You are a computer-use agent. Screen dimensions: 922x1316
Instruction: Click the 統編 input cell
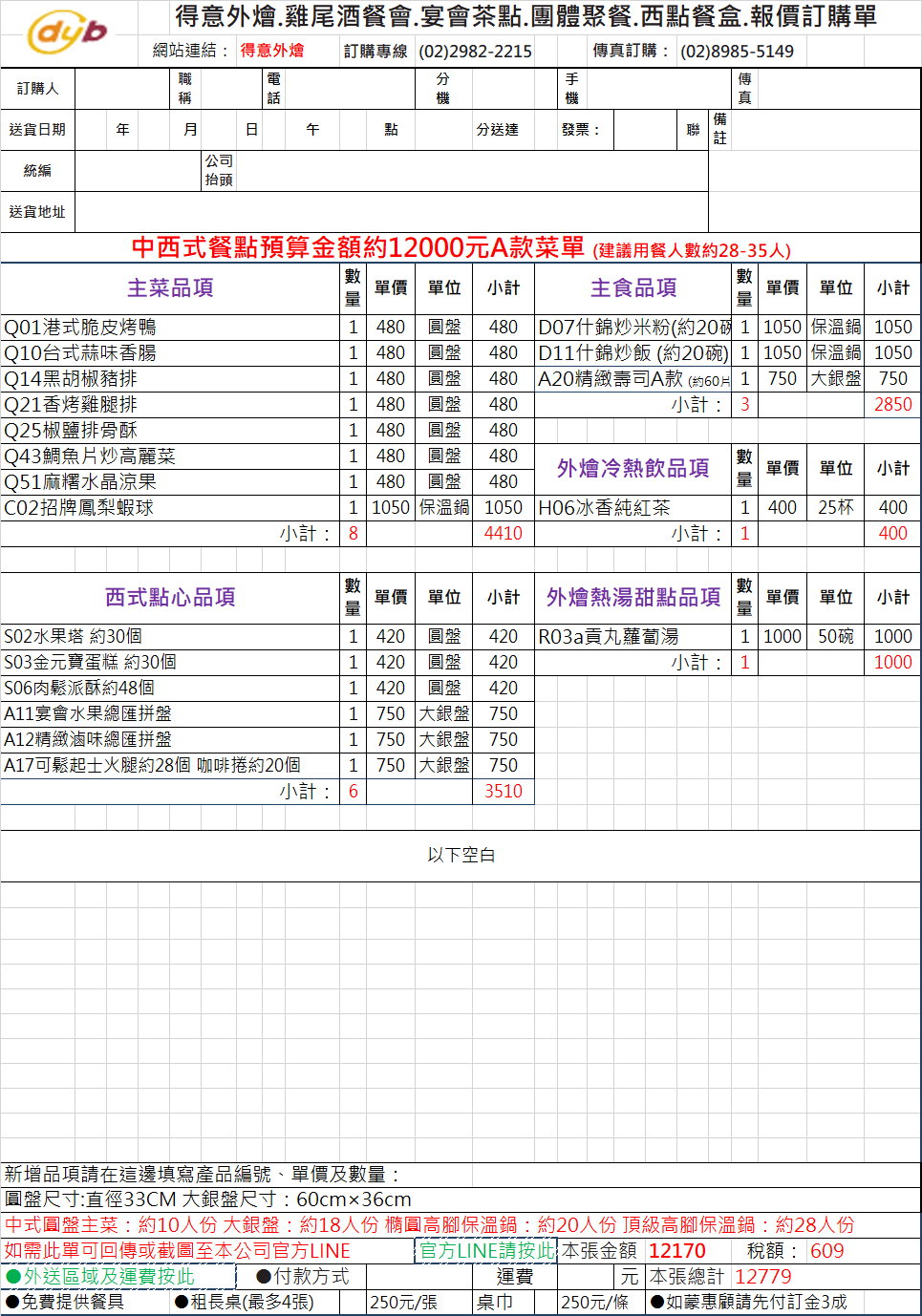(x=139, y=171)
